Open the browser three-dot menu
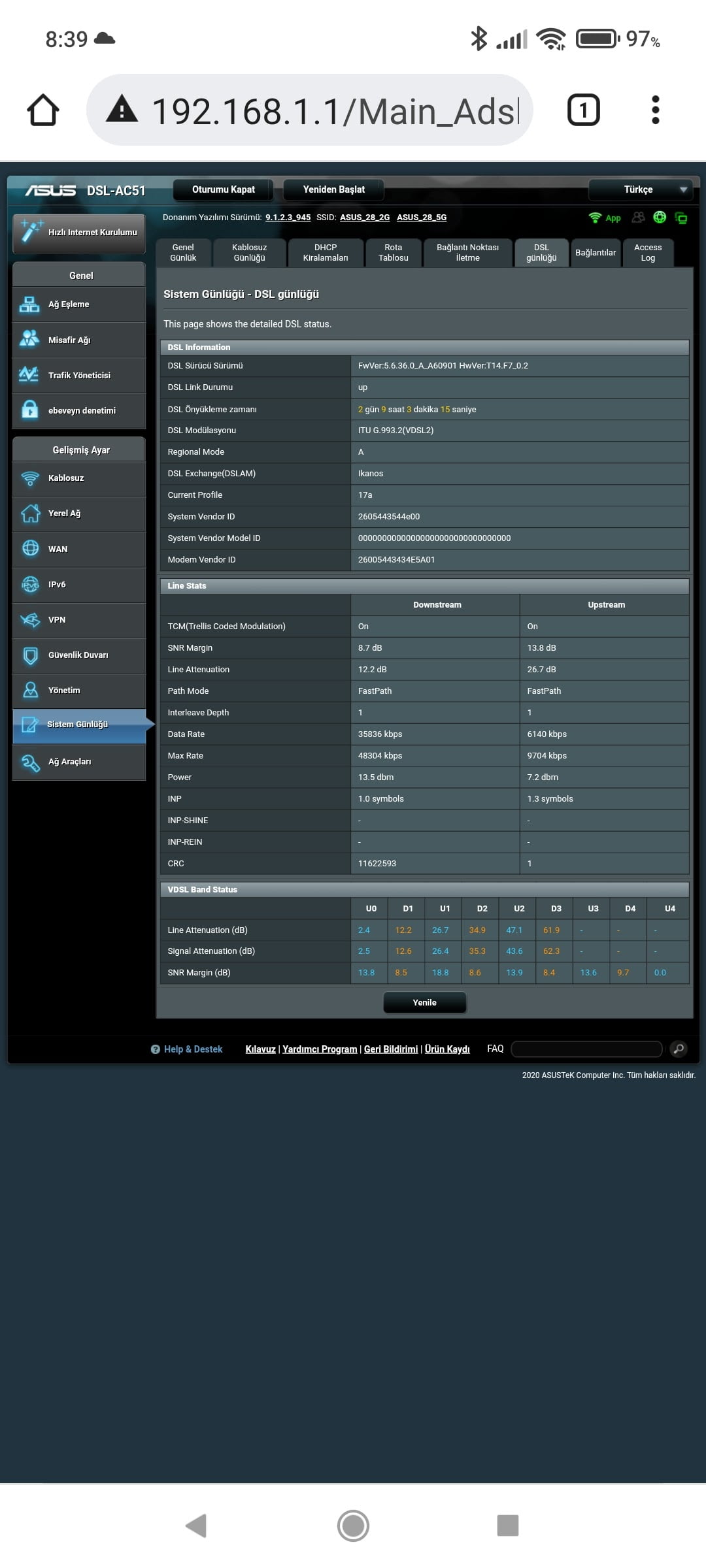 click(x=655, y=110)
